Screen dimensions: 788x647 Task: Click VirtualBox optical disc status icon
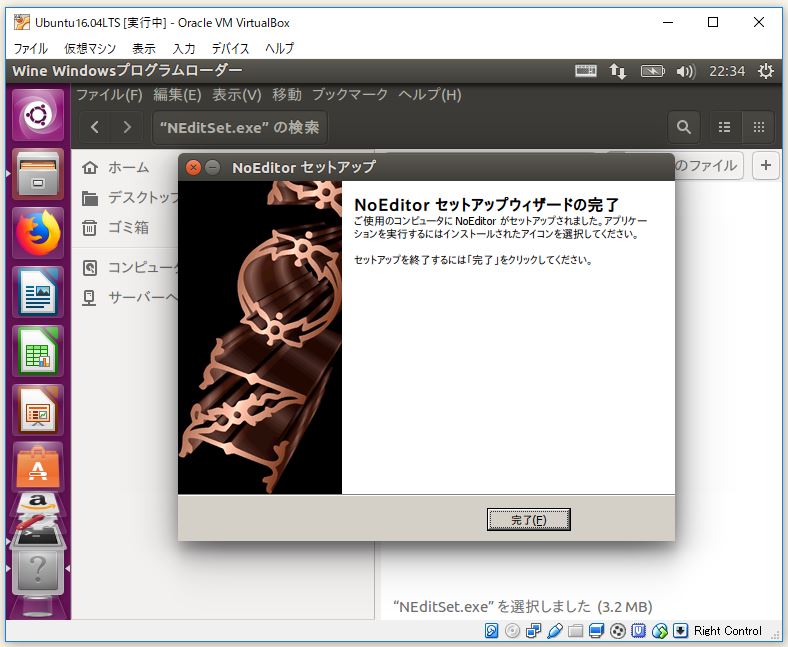513,630
